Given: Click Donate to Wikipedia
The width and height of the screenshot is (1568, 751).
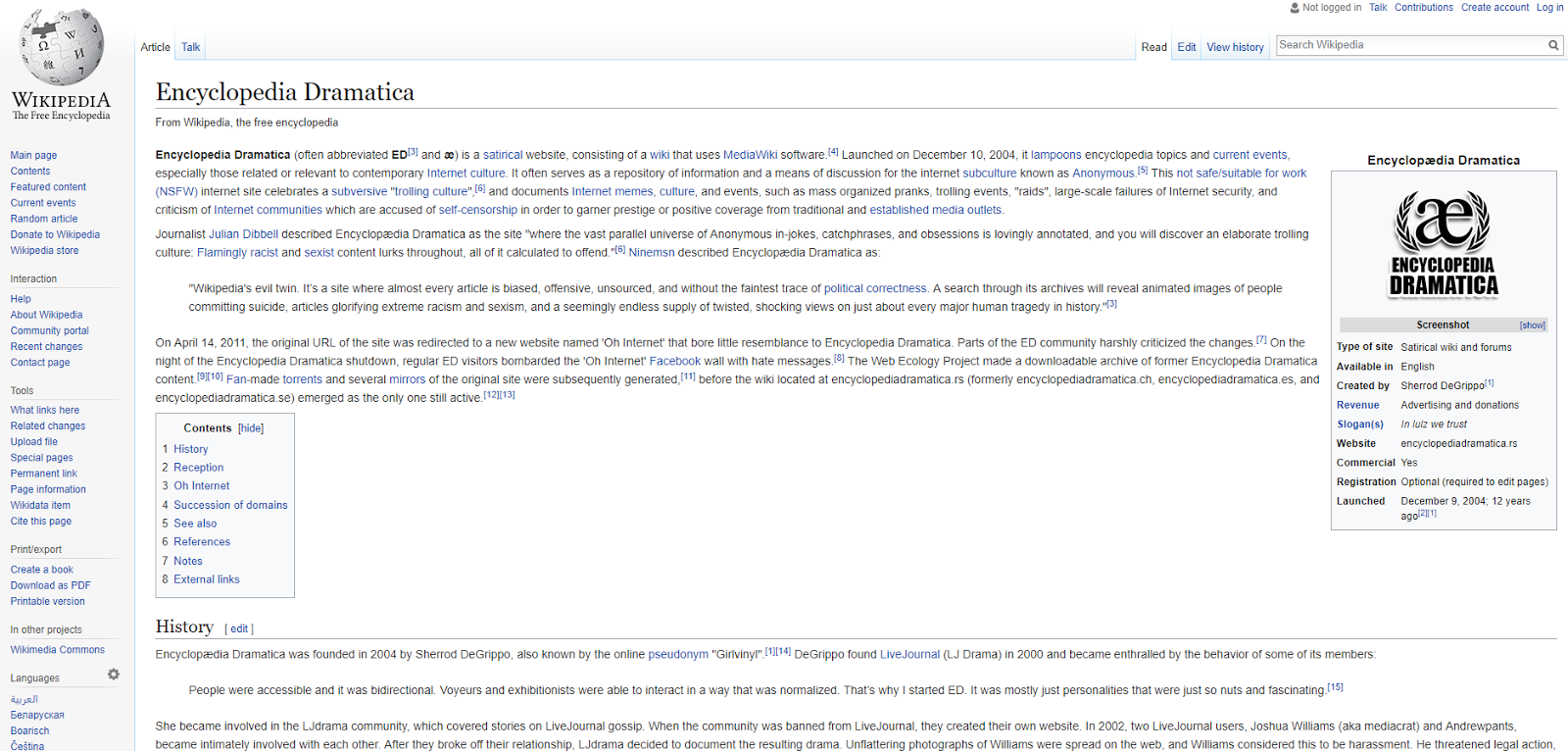Looking at the screenshot, I should (55, 234).
